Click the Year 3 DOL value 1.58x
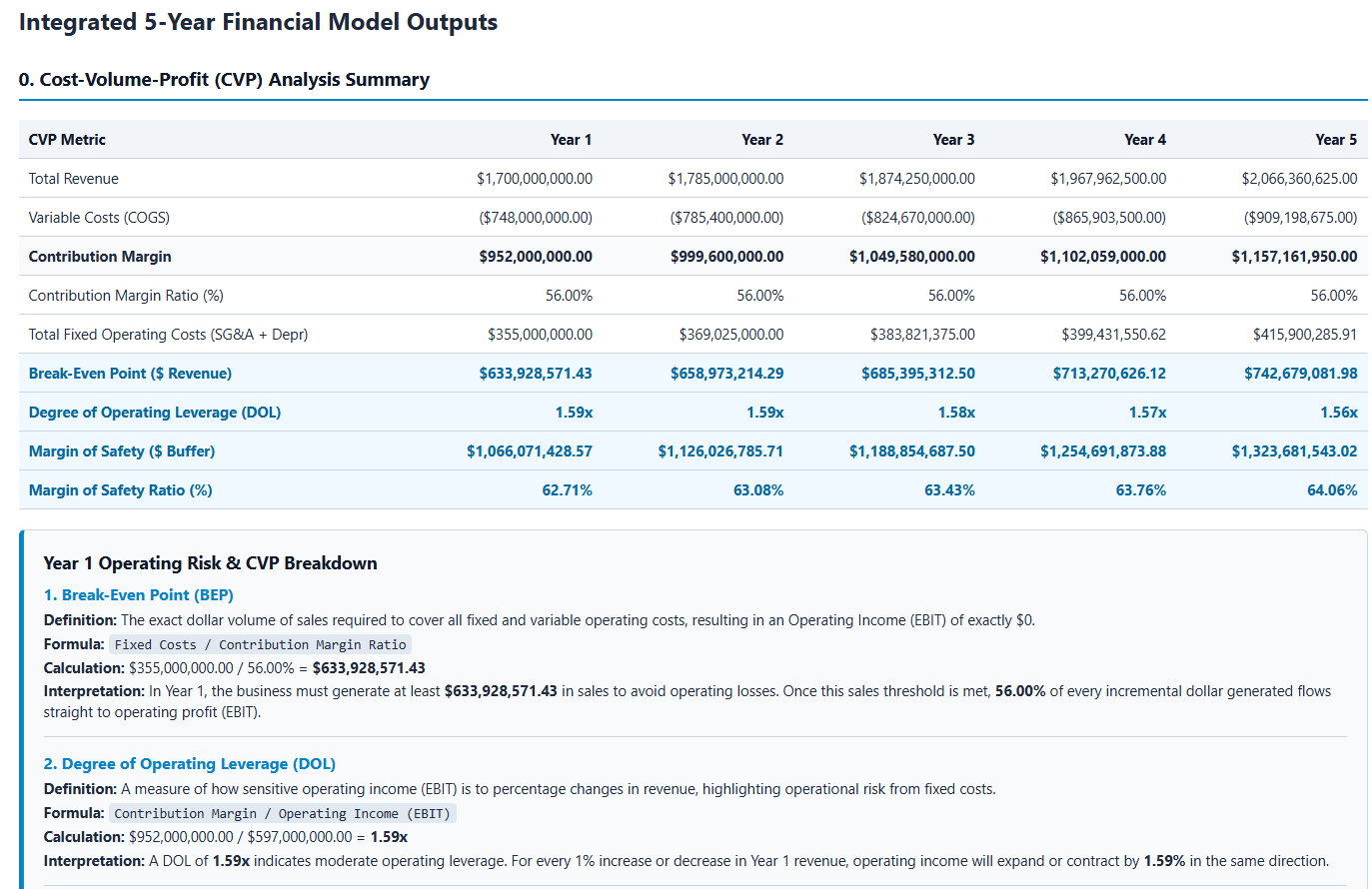Screen dimensions: 1372x889 pos(956,413)
